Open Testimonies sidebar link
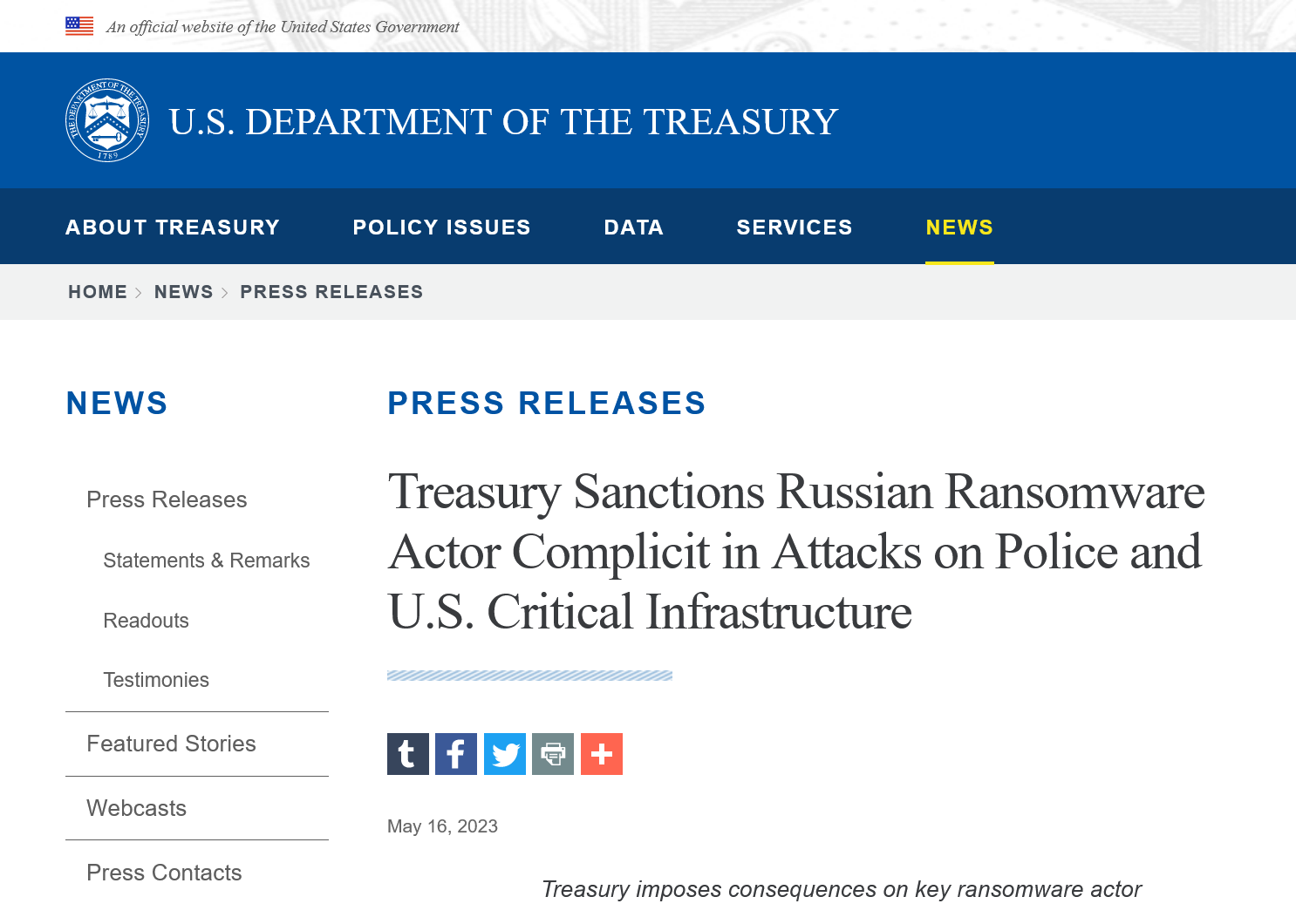 click(x=156, y=680)
